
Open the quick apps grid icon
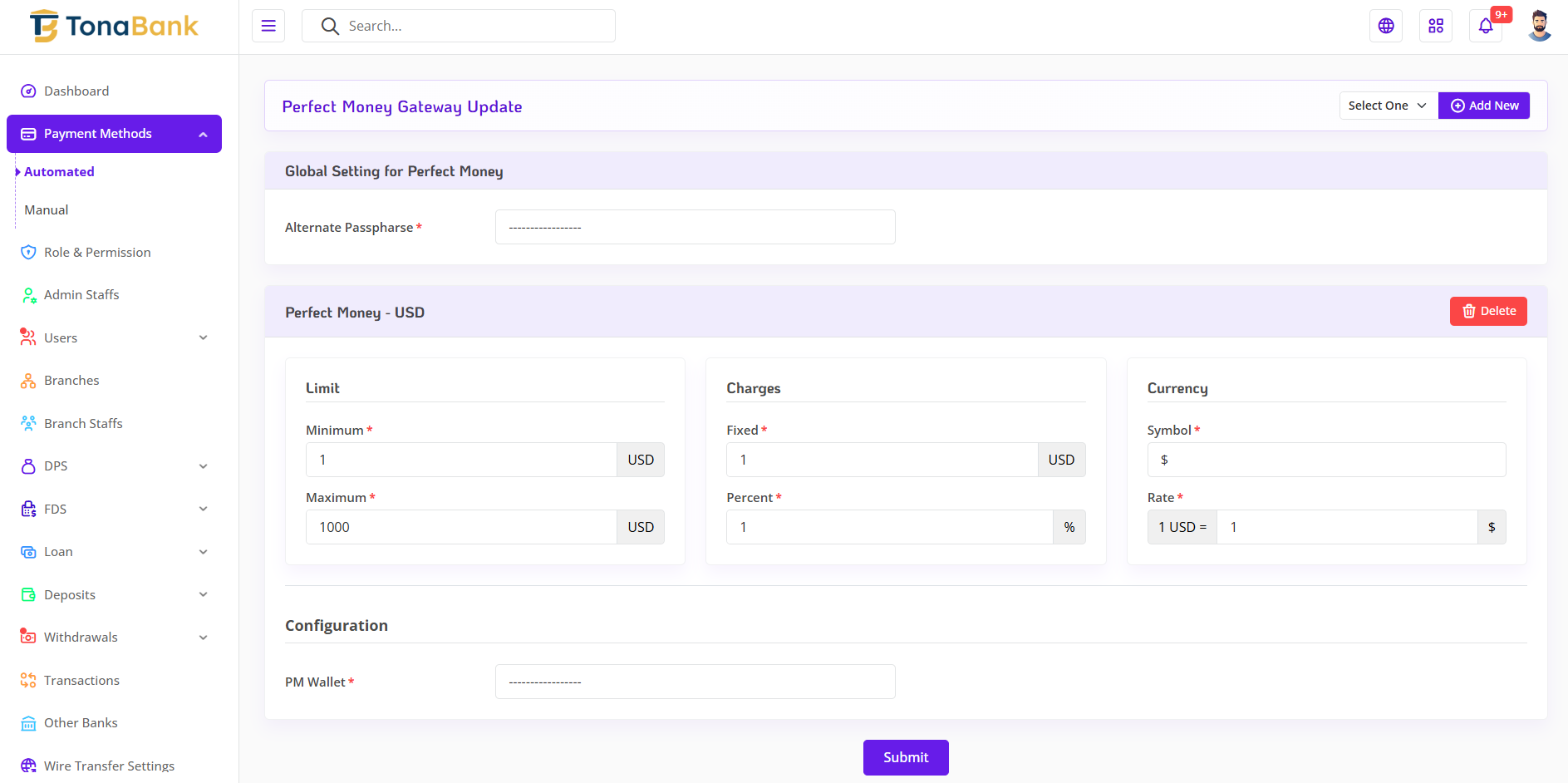[x=1435, y=26]
